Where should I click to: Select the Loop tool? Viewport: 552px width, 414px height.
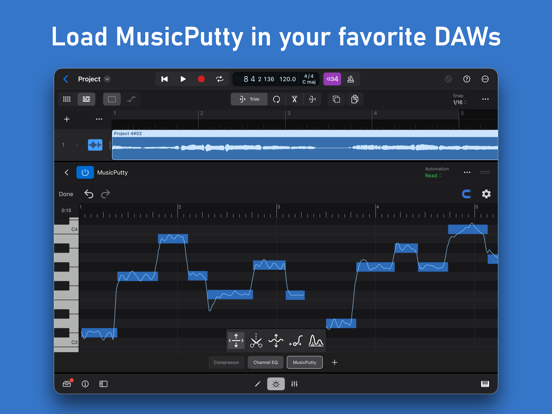click(276, 99)
